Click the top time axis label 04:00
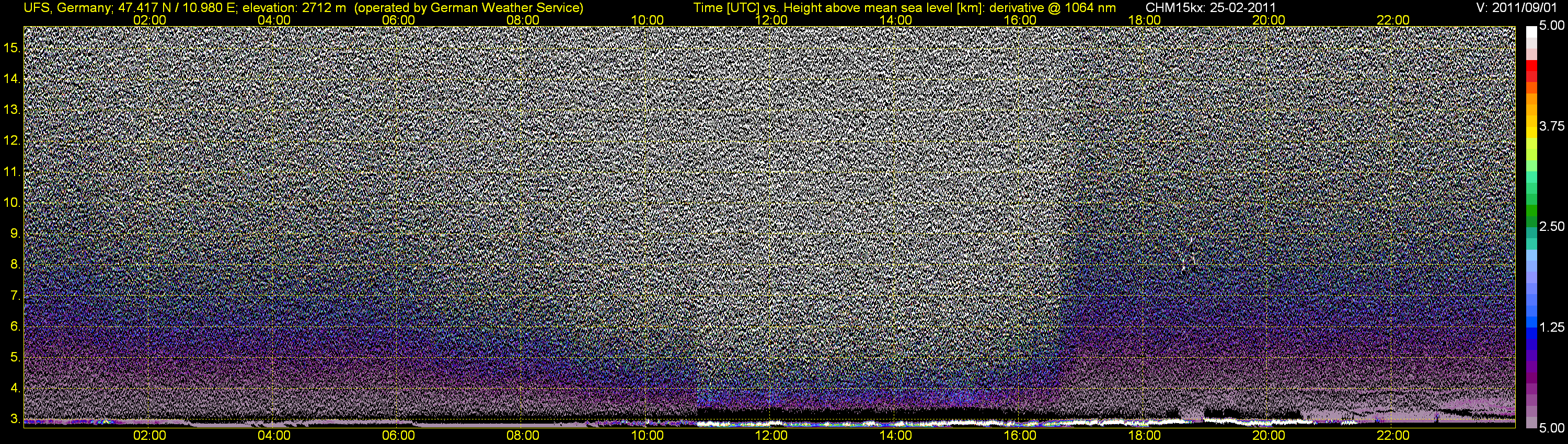Screen dimensions: 1568x444 point(274,20)
